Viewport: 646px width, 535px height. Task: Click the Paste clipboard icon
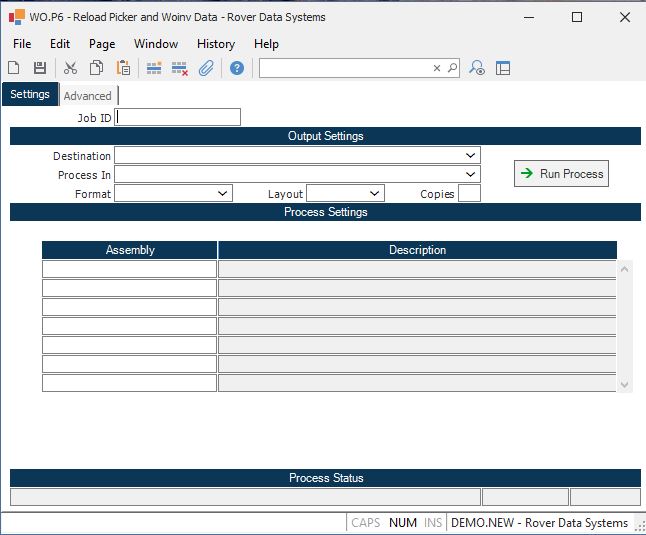(123, 68)
